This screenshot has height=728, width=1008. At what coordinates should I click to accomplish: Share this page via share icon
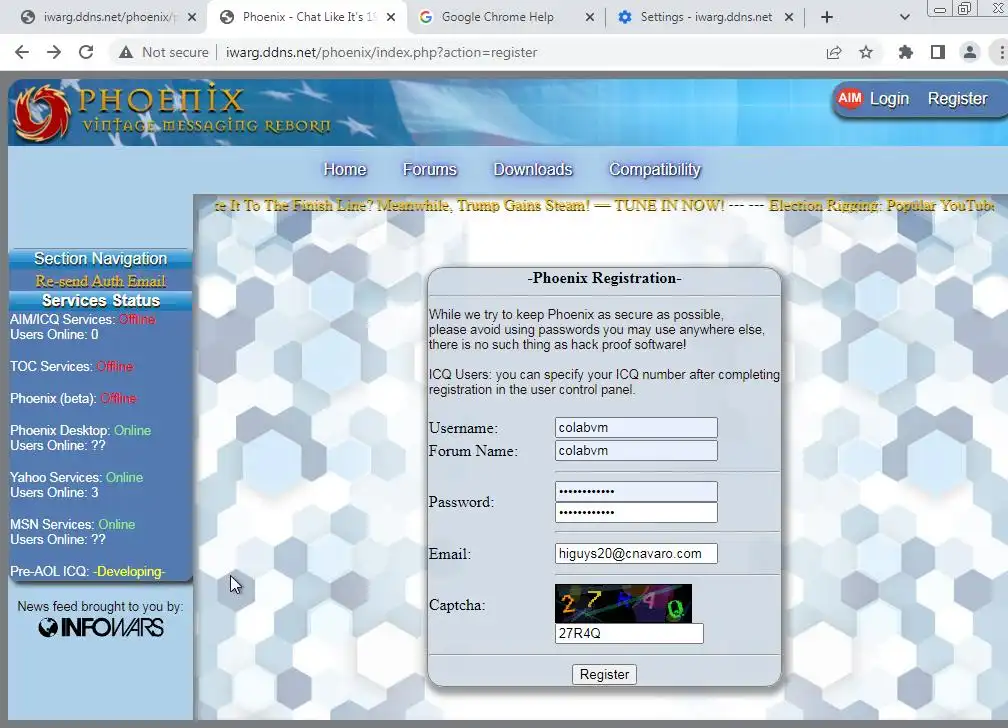[834, 52]
